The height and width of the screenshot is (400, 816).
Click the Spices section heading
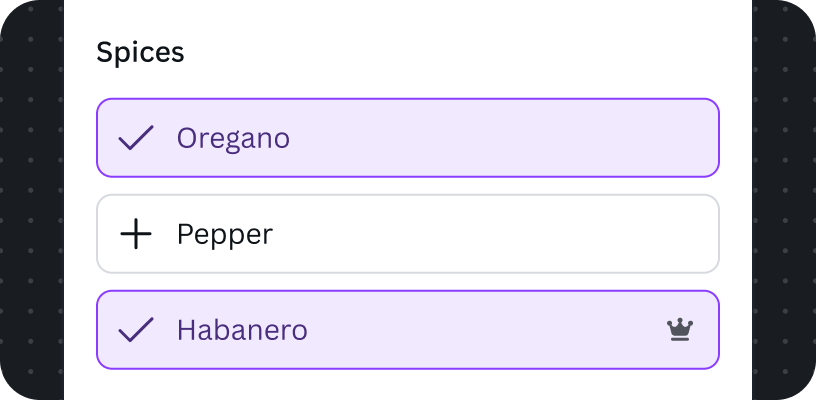point(141,53)
